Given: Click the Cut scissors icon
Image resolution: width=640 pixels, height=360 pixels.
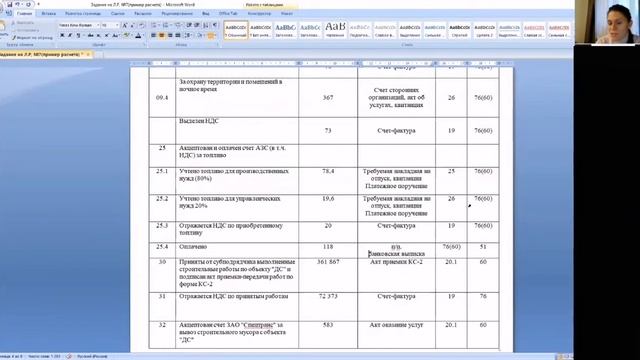Looking at the screenshot, I should tap(13, 23).
